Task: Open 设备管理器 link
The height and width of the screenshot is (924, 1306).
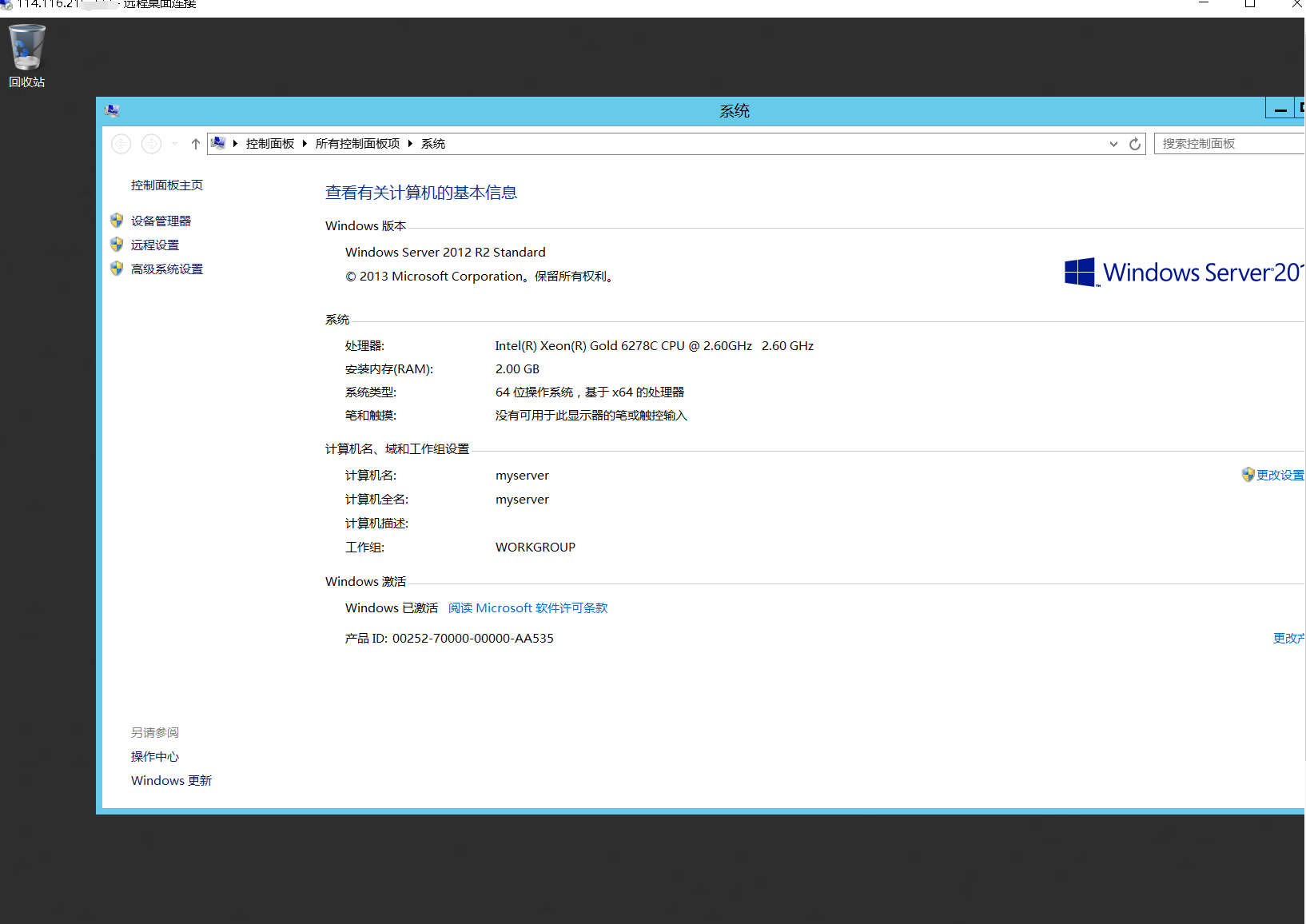Action: (x=161, y=221)
